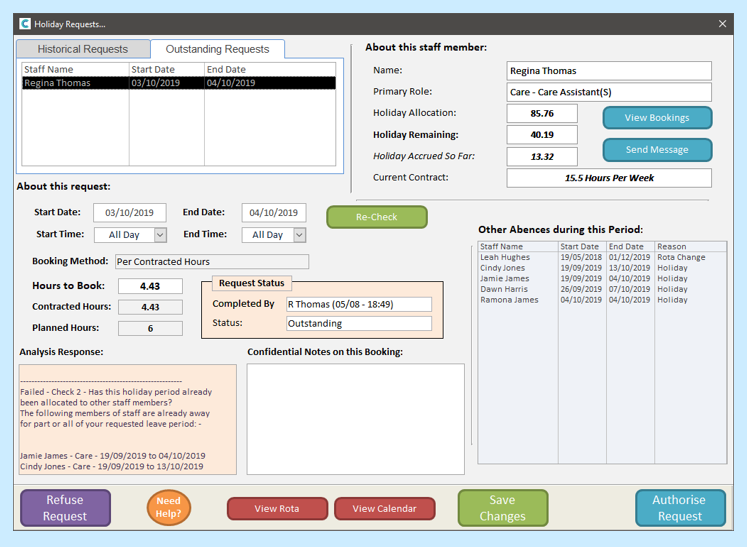
Task: Click the orange Need Help button
Action: pos(169,508)
